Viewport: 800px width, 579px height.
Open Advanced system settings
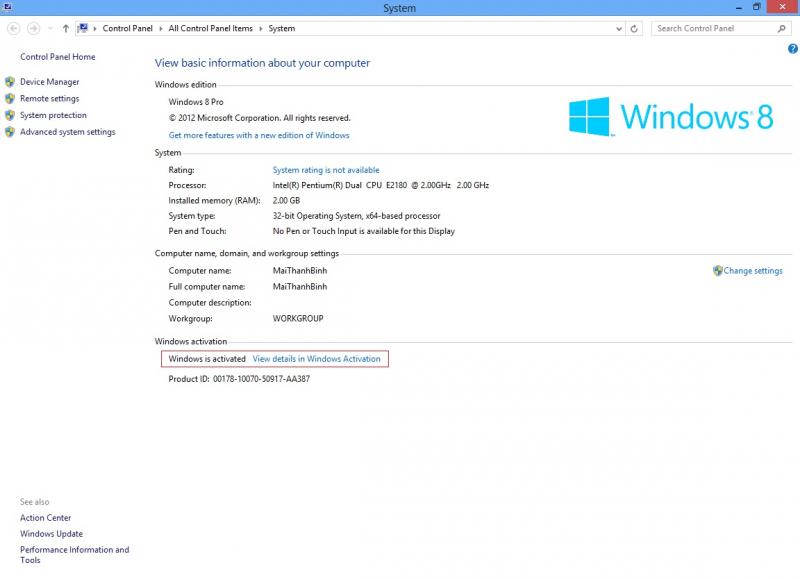68,132
